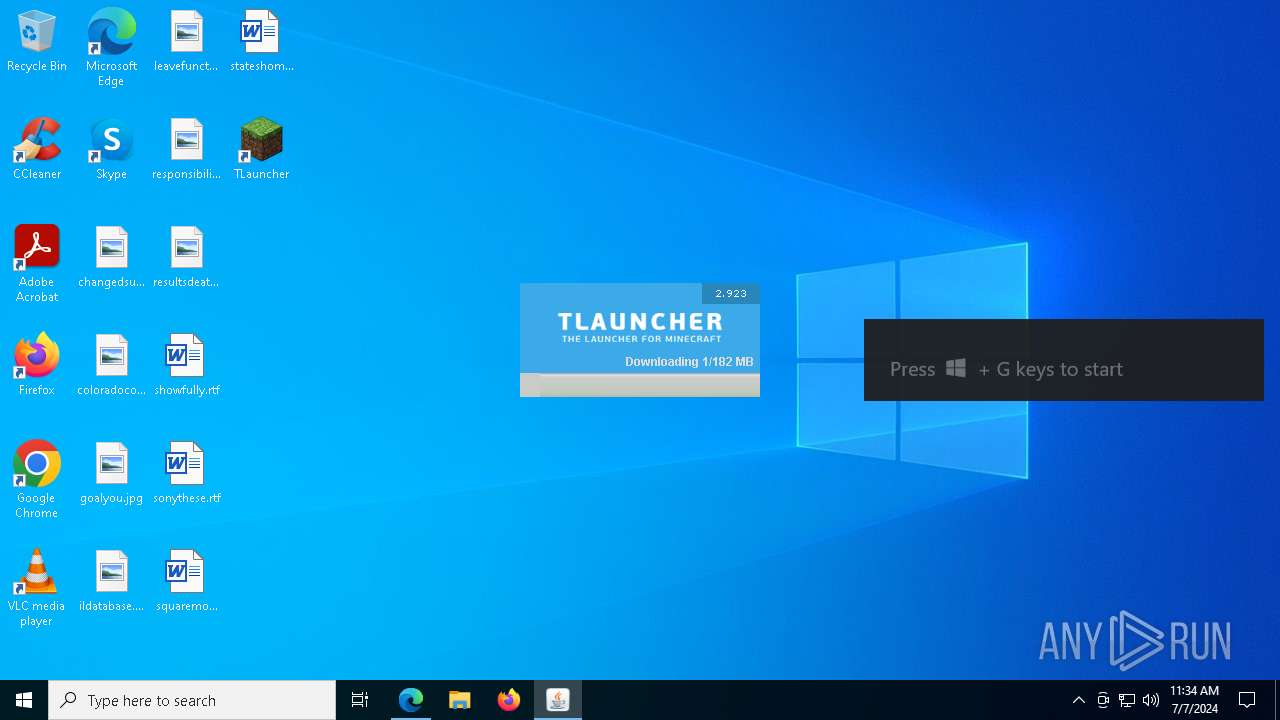Click the Press Win + G notification
Screen dimensions: 1280x720
click(x=1064, y=360)
